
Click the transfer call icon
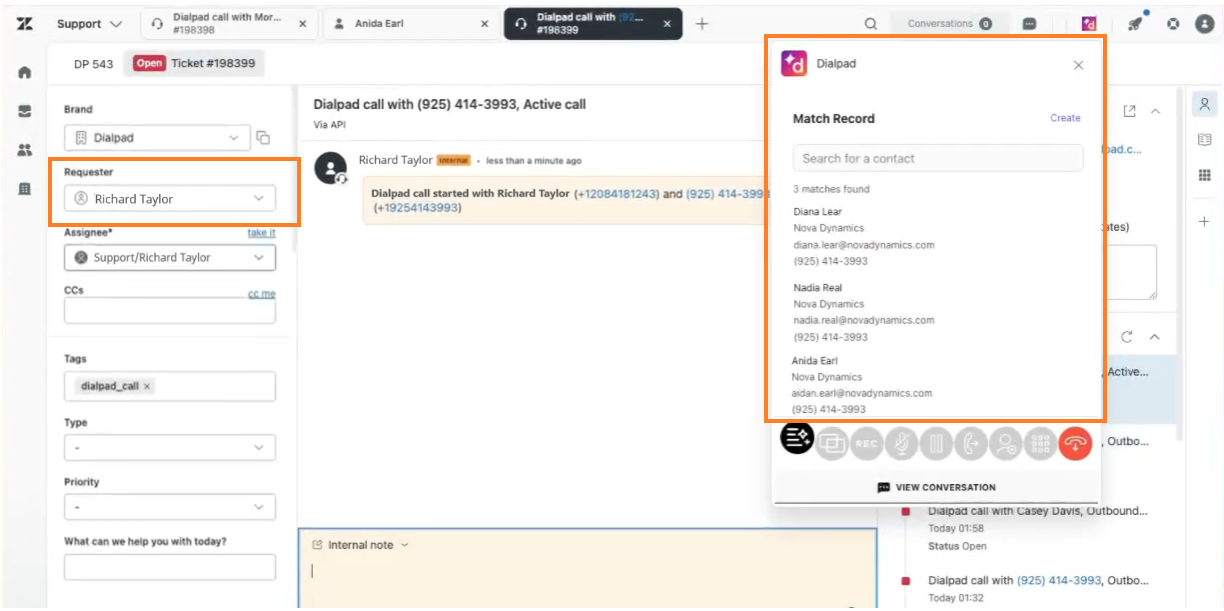pos(971,443)
